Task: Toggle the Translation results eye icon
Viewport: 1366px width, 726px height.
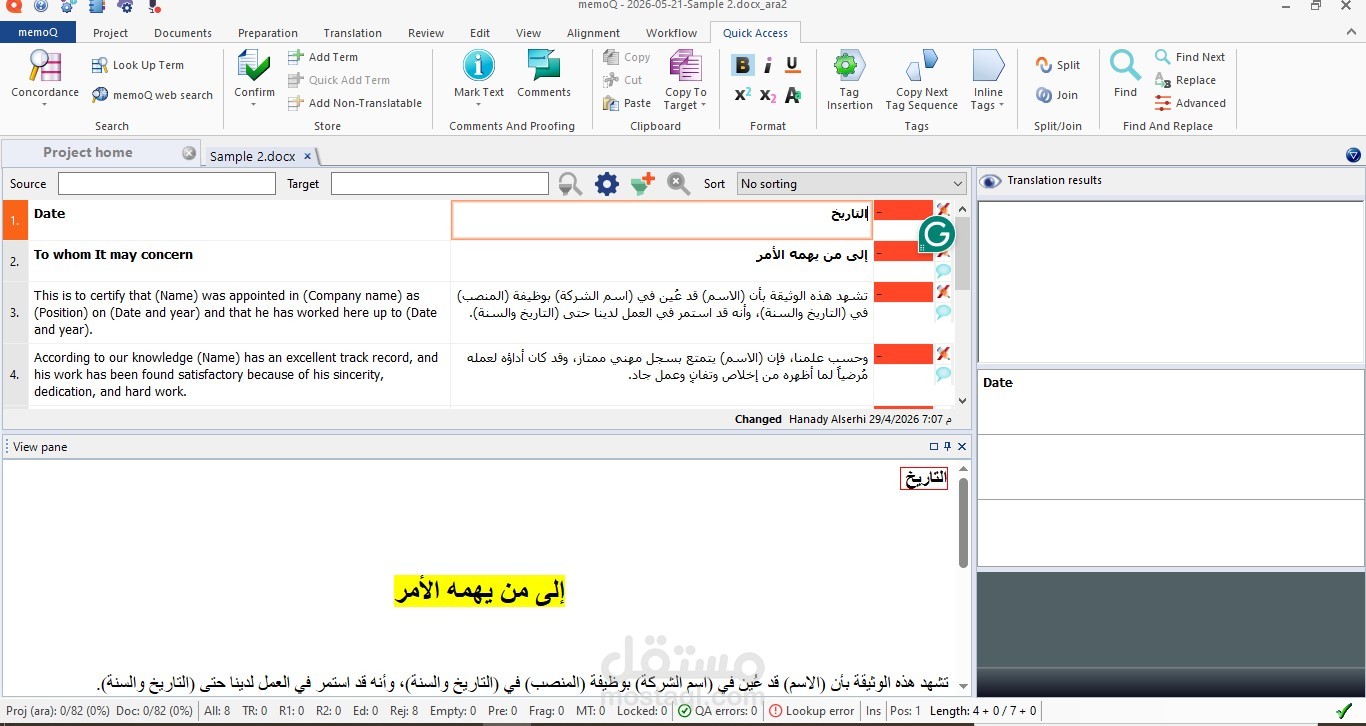Action: (990, 181)
